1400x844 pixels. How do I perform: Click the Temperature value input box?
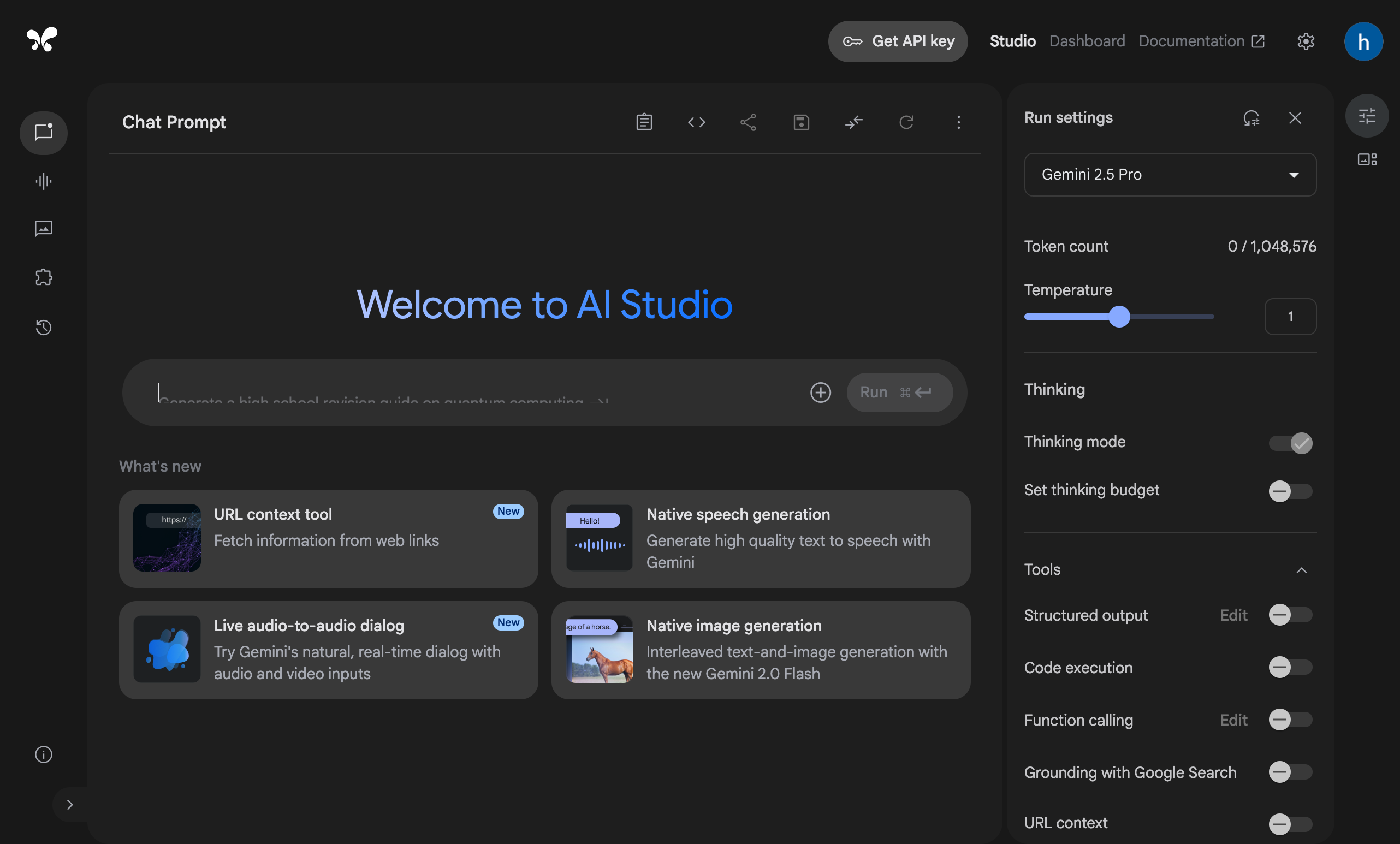click(1290, 316)
